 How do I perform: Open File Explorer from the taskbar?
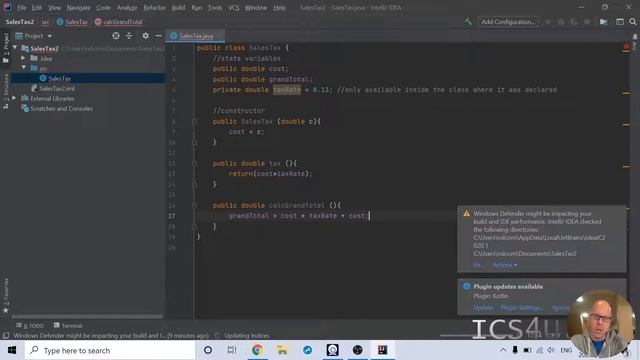coord(282,350)
